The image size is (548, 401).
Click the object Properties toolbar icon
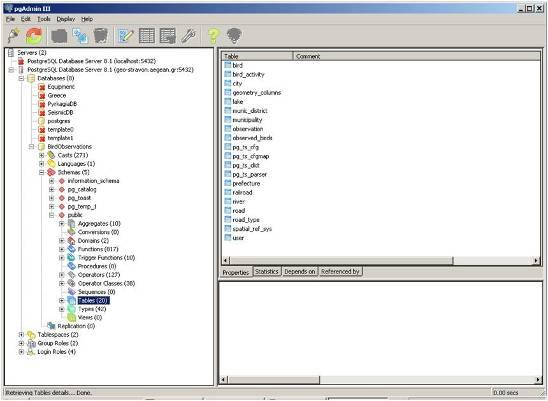[x=59, y=36]
